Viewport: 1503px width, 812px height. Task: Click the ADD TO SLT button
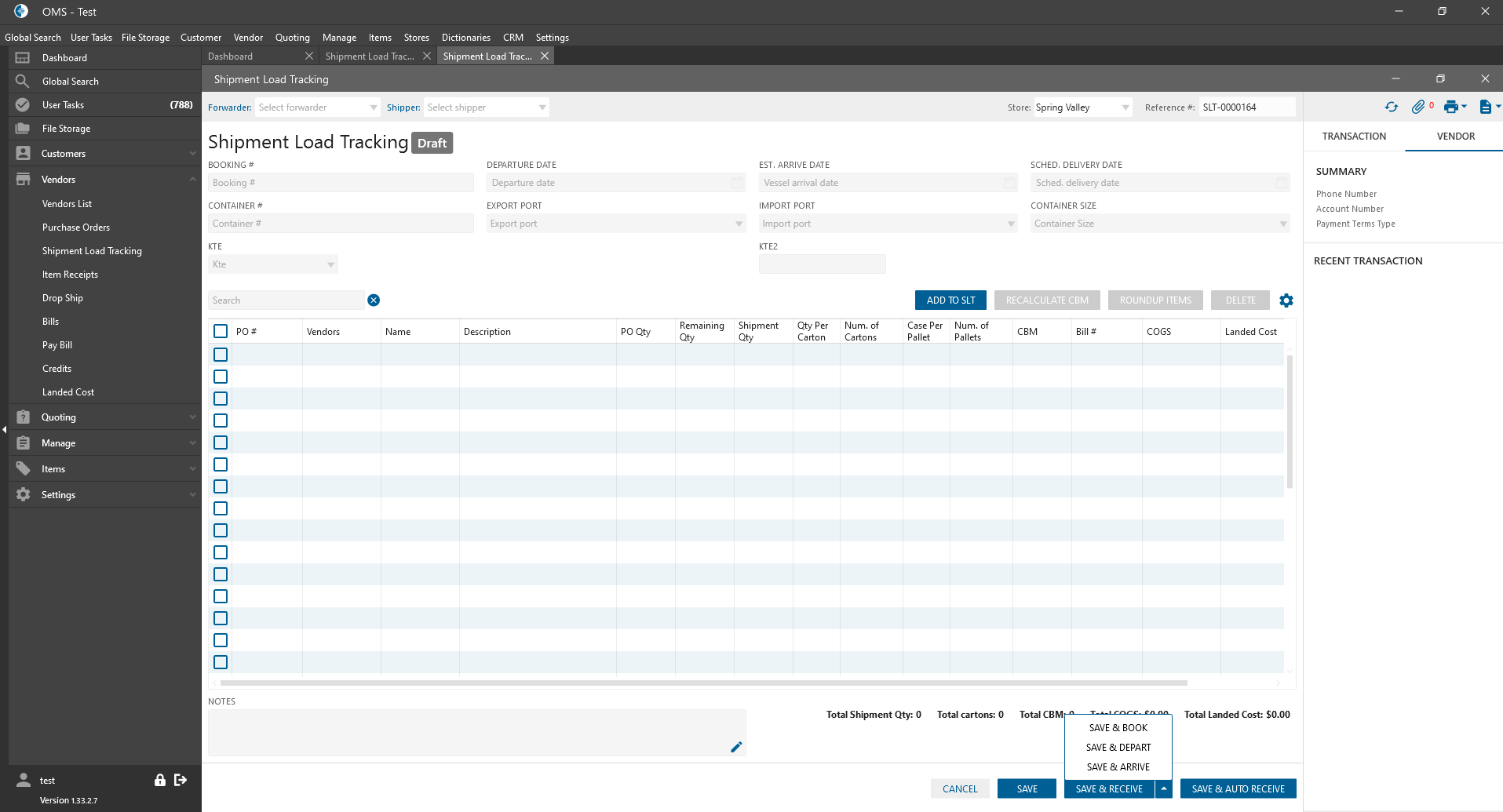pyautogui.click(x=950, y=300)
